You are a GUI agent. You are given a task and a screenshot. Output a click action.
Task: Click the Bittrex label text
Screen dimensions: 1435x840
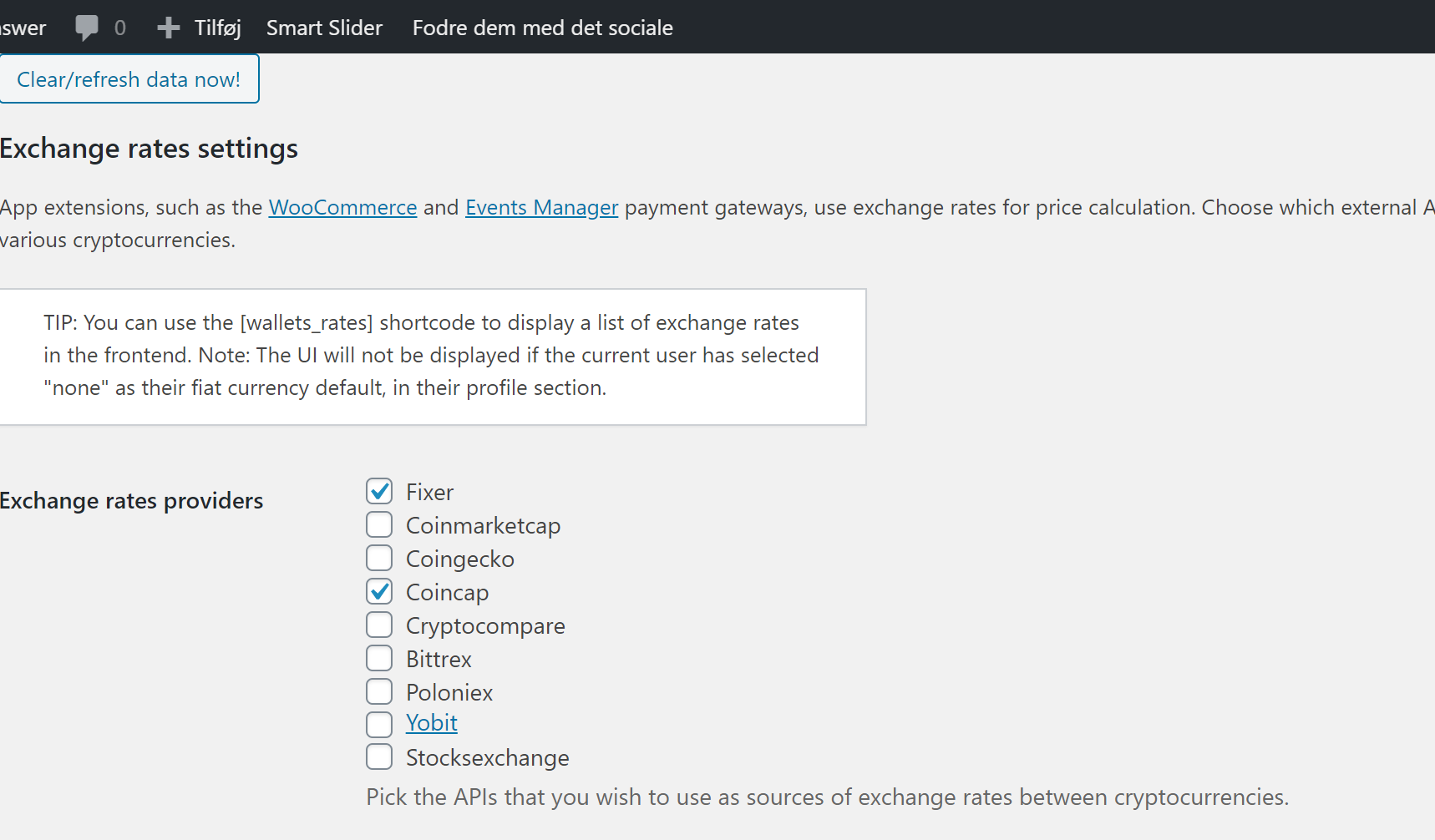pos(439,660)
